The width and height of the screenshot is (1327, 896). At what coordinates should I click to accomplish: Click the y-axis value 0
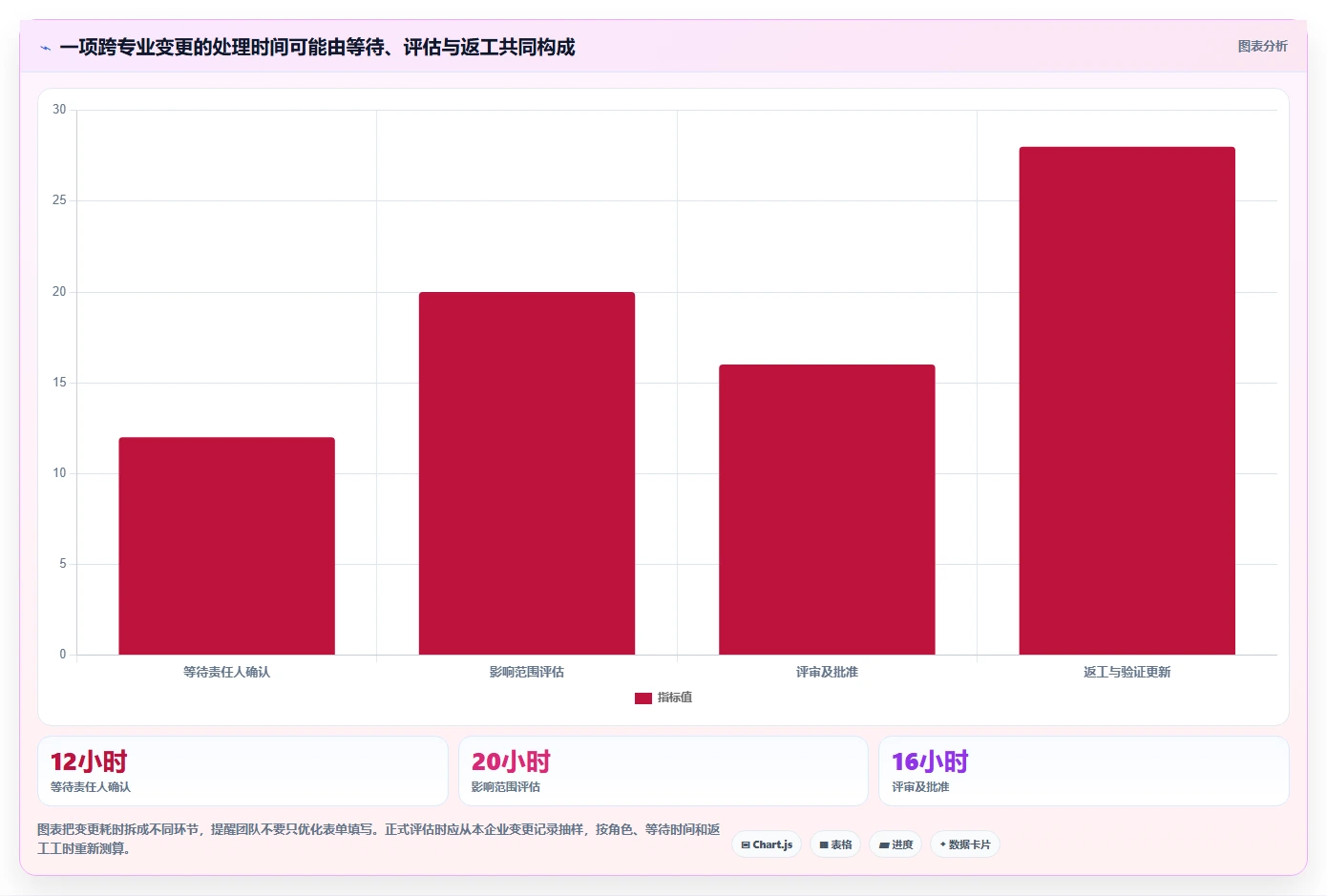(x=63, y=655)
